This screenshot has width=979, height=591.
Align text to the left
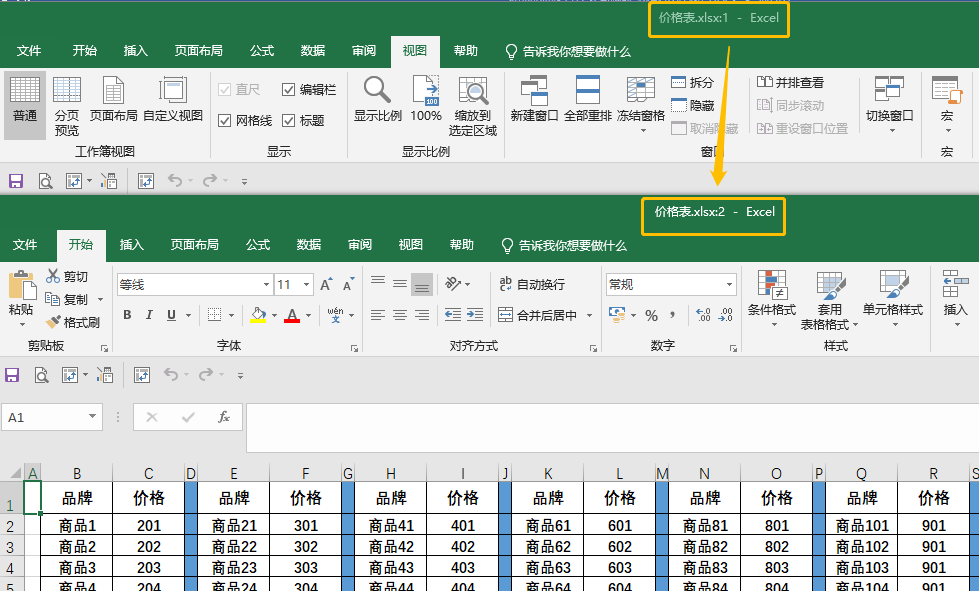click(378, 315)
